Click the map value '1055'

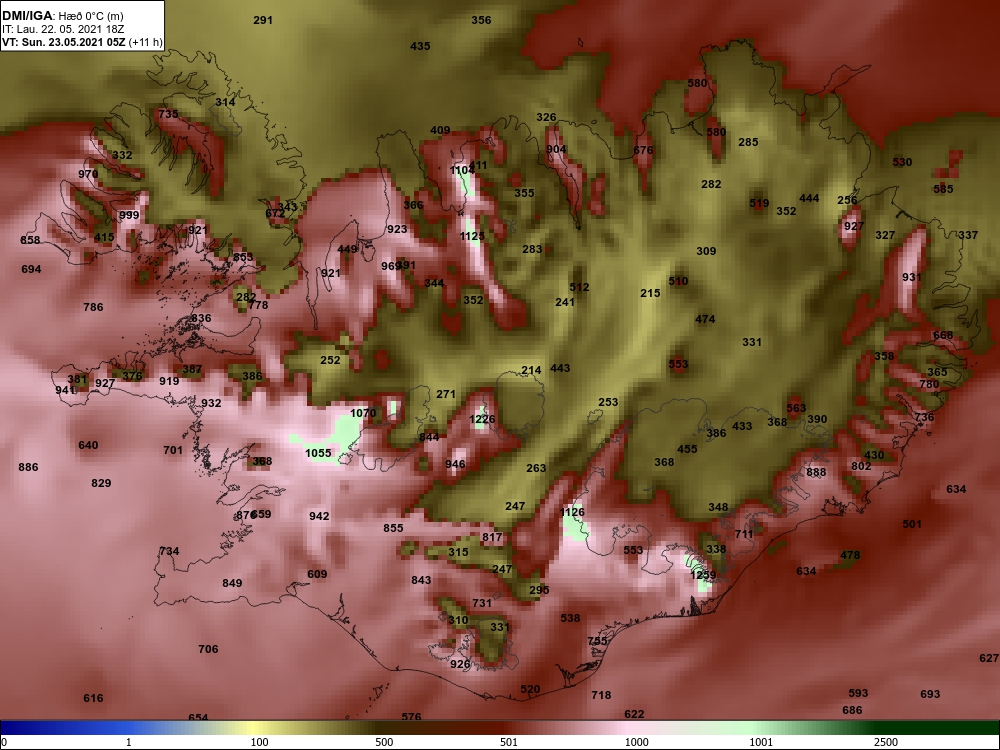point(318,453)
